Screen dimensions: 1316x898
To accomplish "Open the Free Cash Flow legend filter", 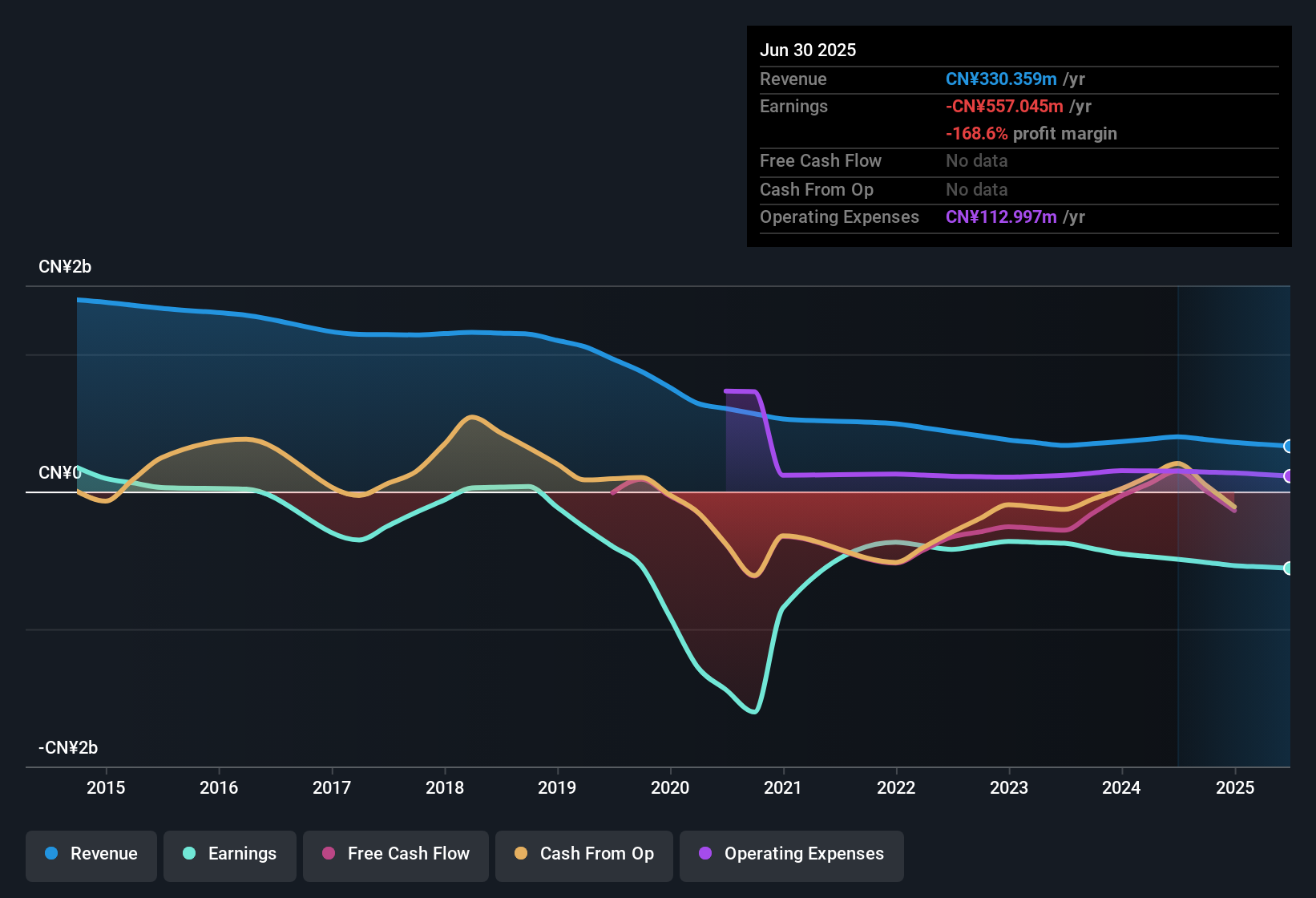I will pyautogui.click(x=395, y=854).
